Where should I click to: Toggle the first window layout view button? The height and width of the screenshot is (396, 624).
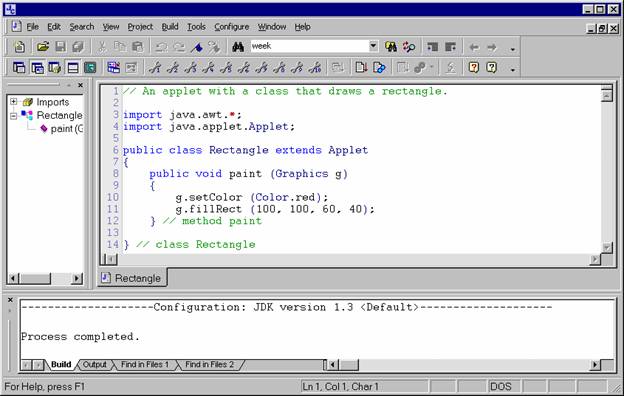point(19,68)
